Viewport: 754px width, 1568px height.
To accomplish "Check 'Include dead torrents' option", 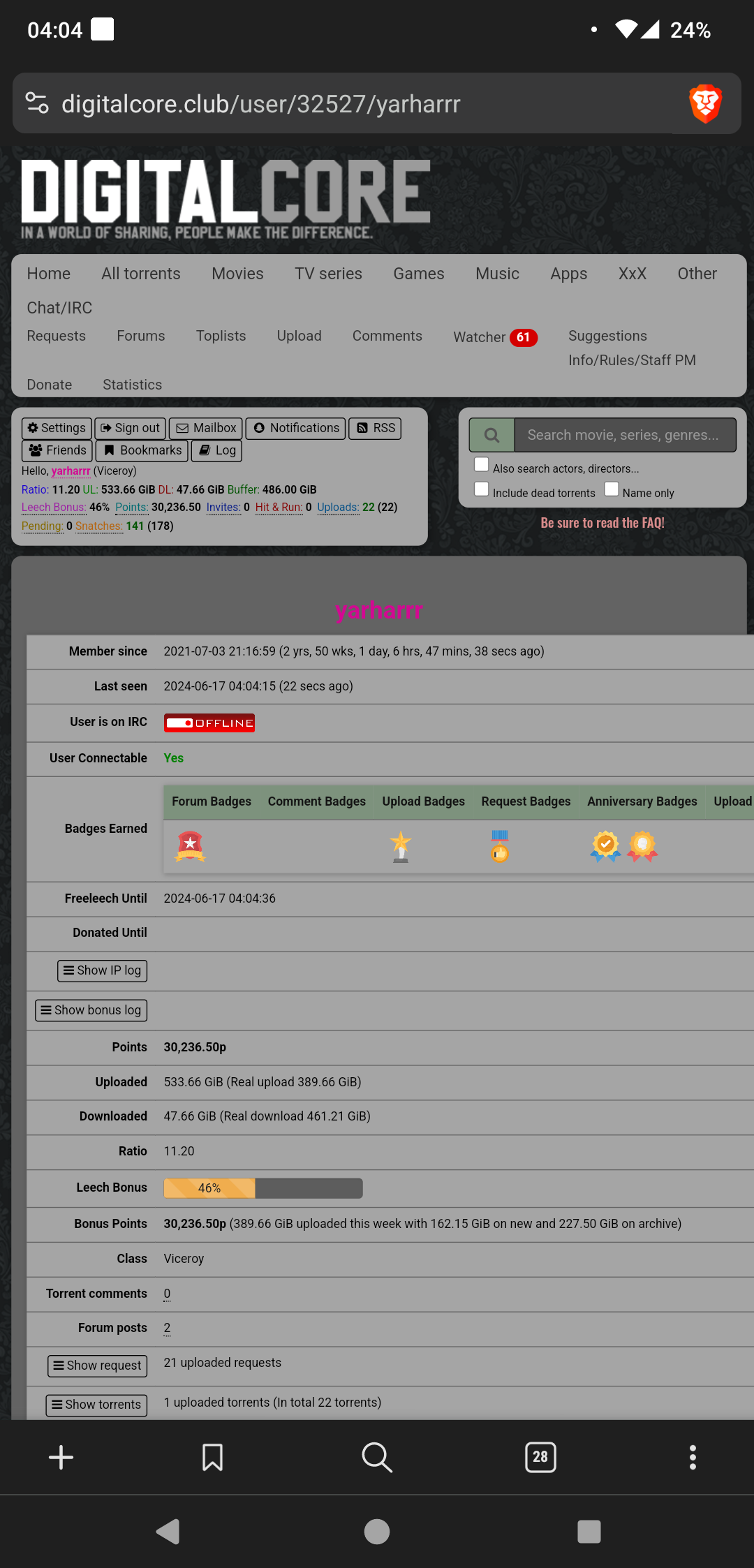I will [x=482, y=489].
